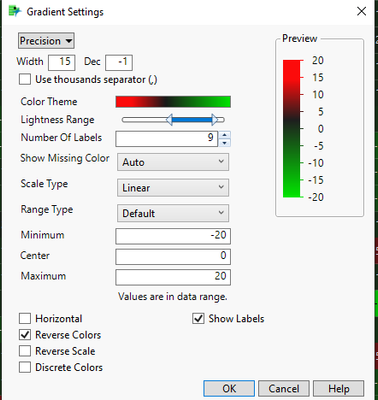Screen dimensions: 378x400
Task: Open the Precision format dropdown
Action: 46,41
